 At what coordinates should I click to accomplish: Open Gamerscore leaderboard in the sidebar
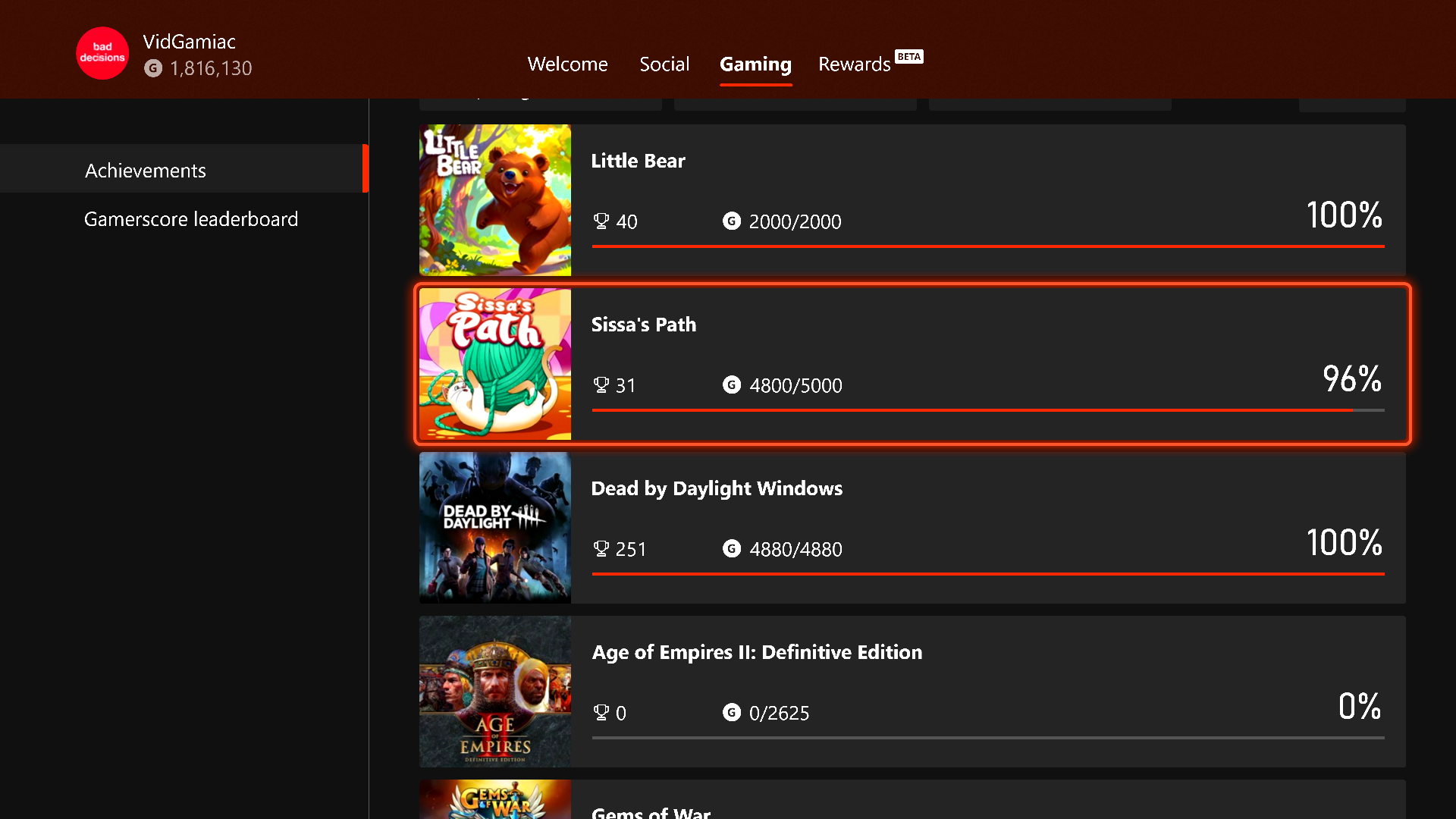click(190, 219)
